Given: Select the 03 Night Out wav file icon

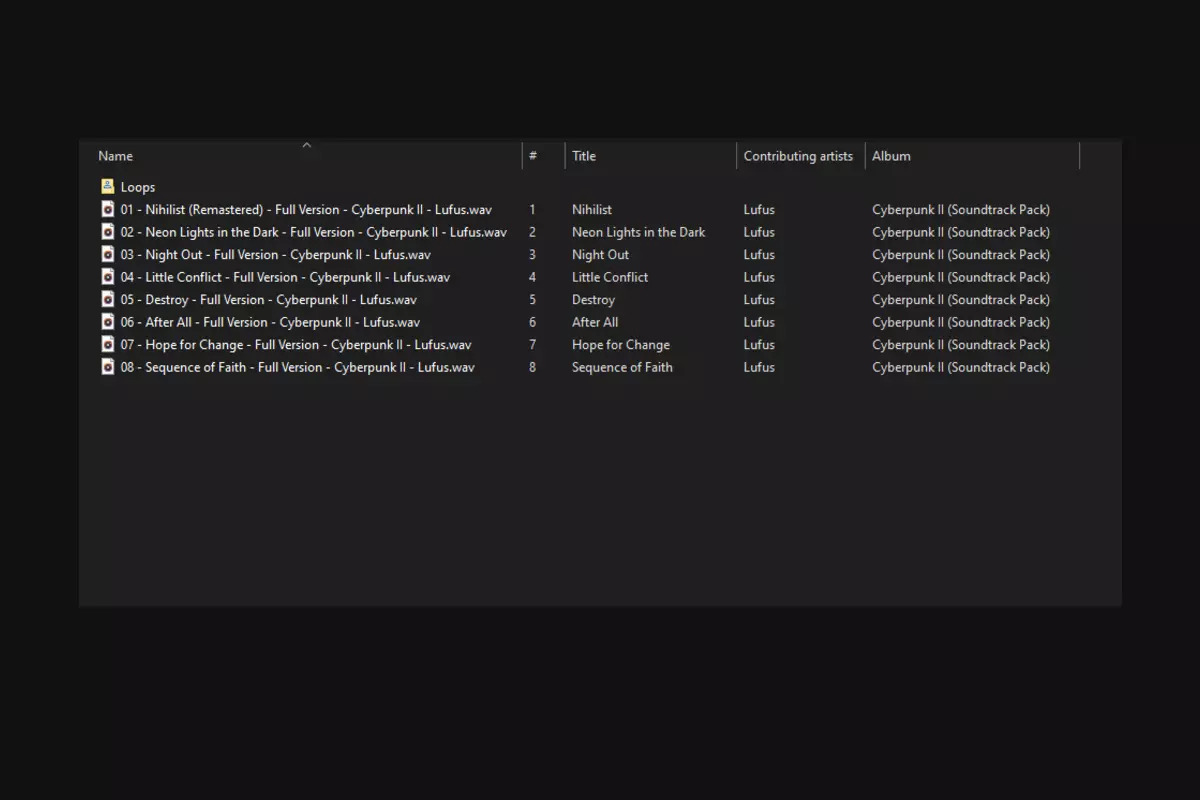Looking at the screenshot, I should point(108,255).
